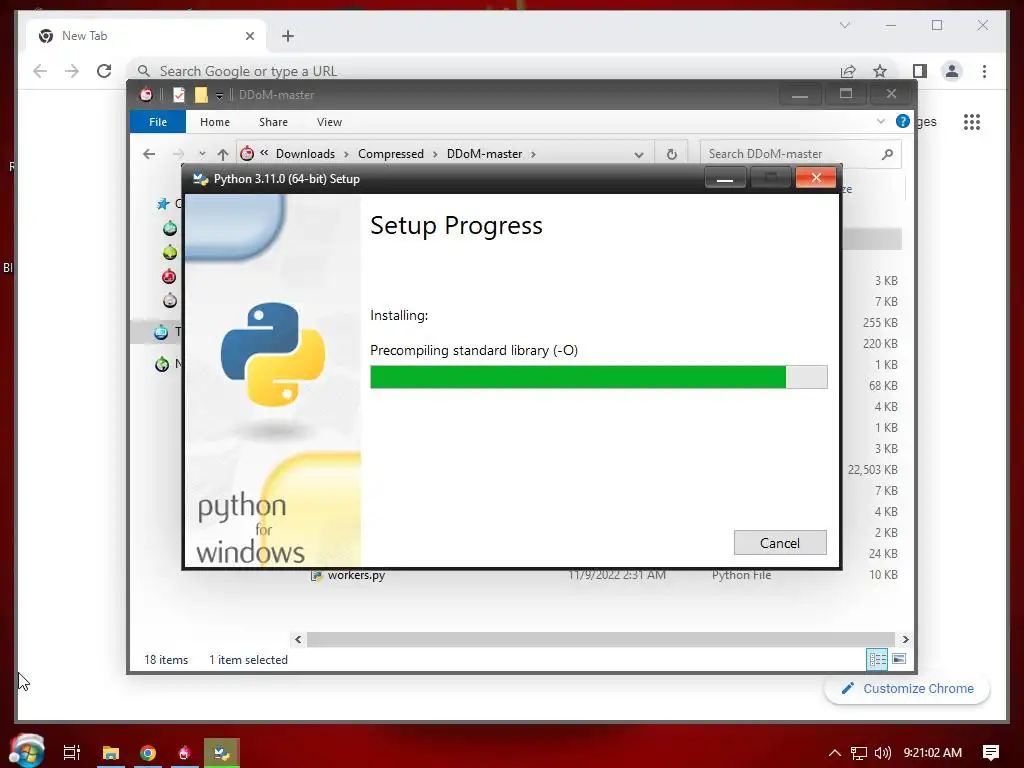
Task: Click the Explorer horizontal scrollbar
Action: coord(600,639)
